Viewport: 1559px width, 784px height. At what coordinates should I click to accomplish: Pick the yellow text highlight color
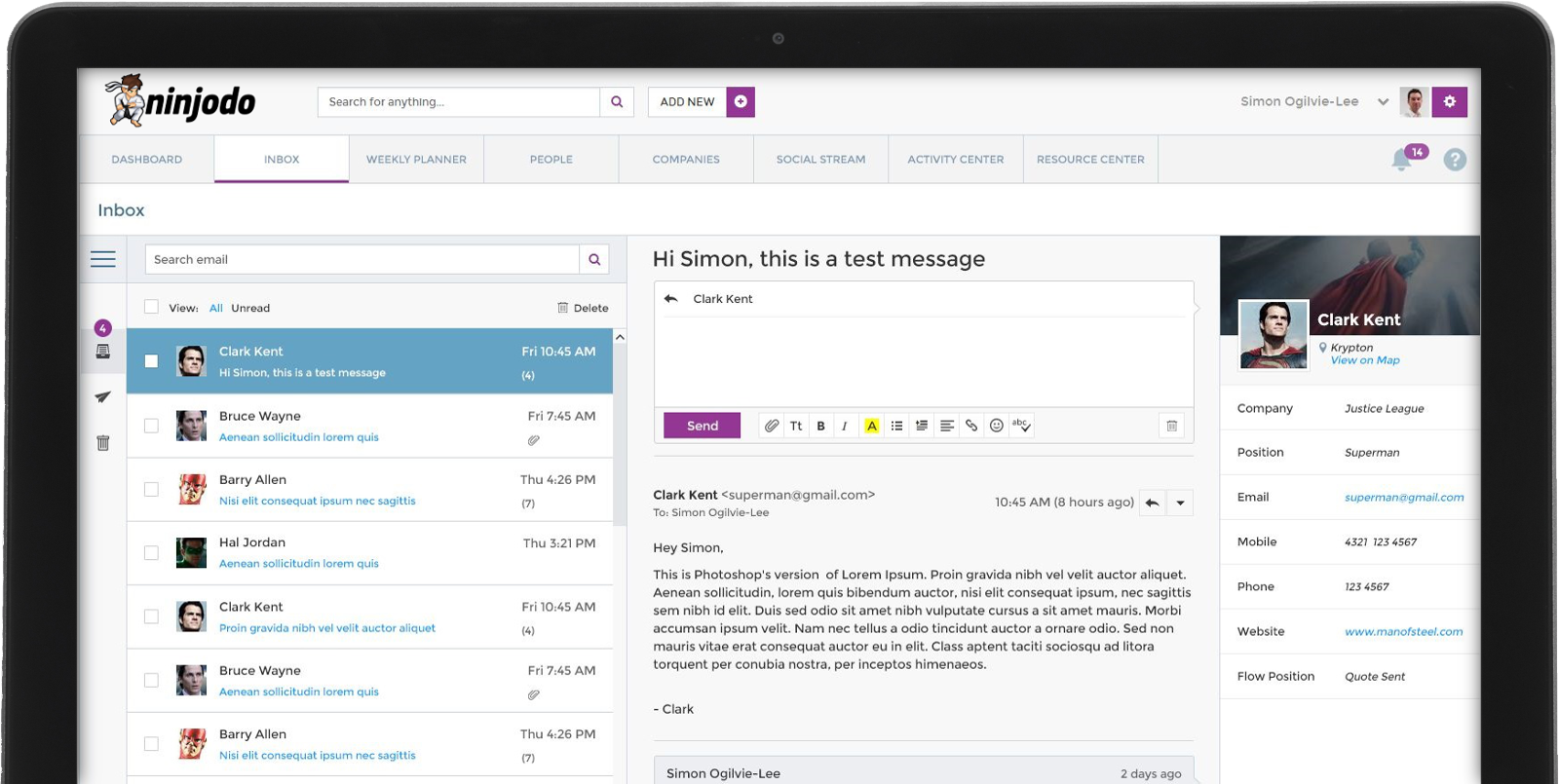(x=872, y=426)
